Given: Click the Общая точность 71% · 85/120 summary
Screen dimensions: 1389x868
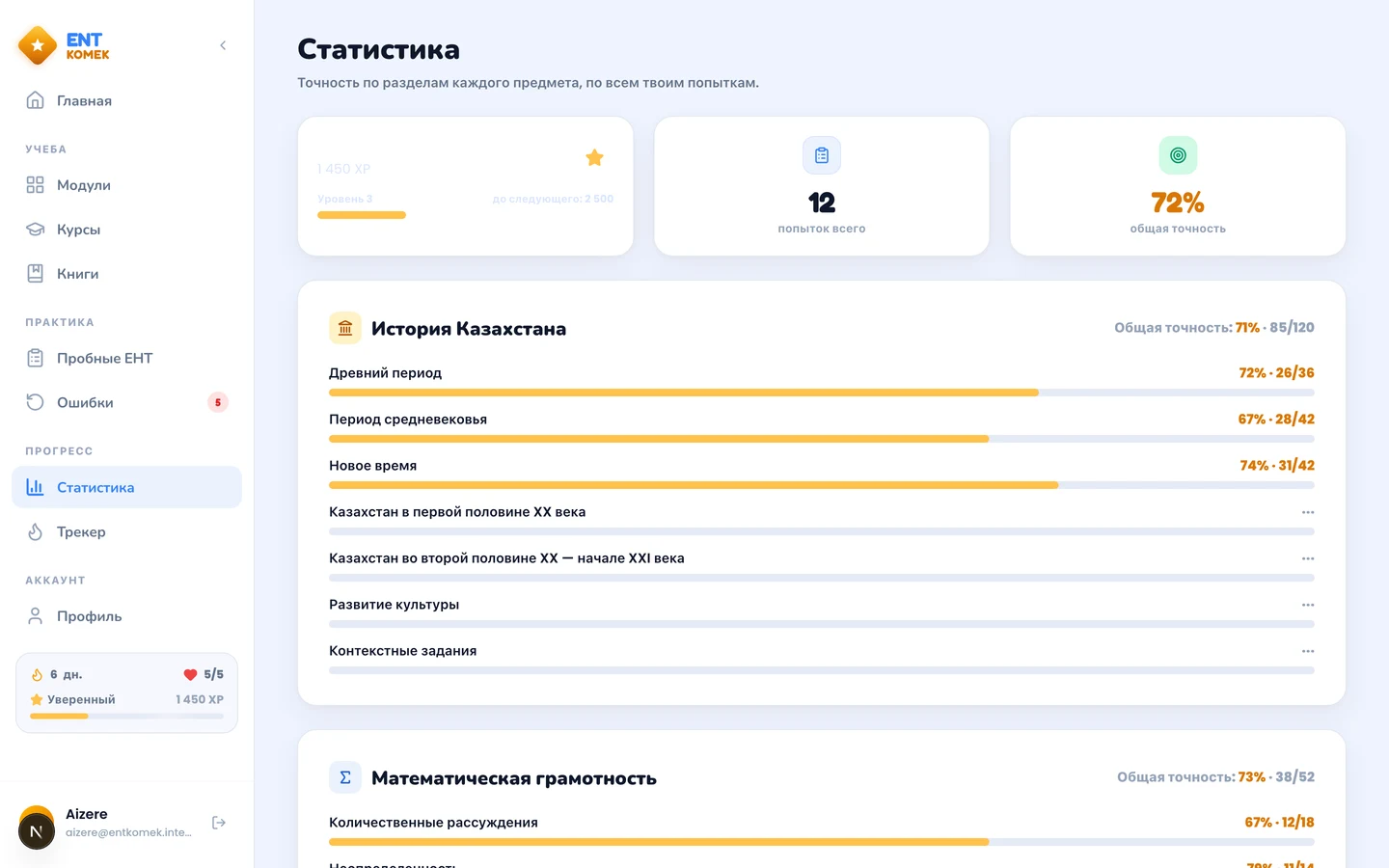Looking at the screenshot, I should [1214, 328].
